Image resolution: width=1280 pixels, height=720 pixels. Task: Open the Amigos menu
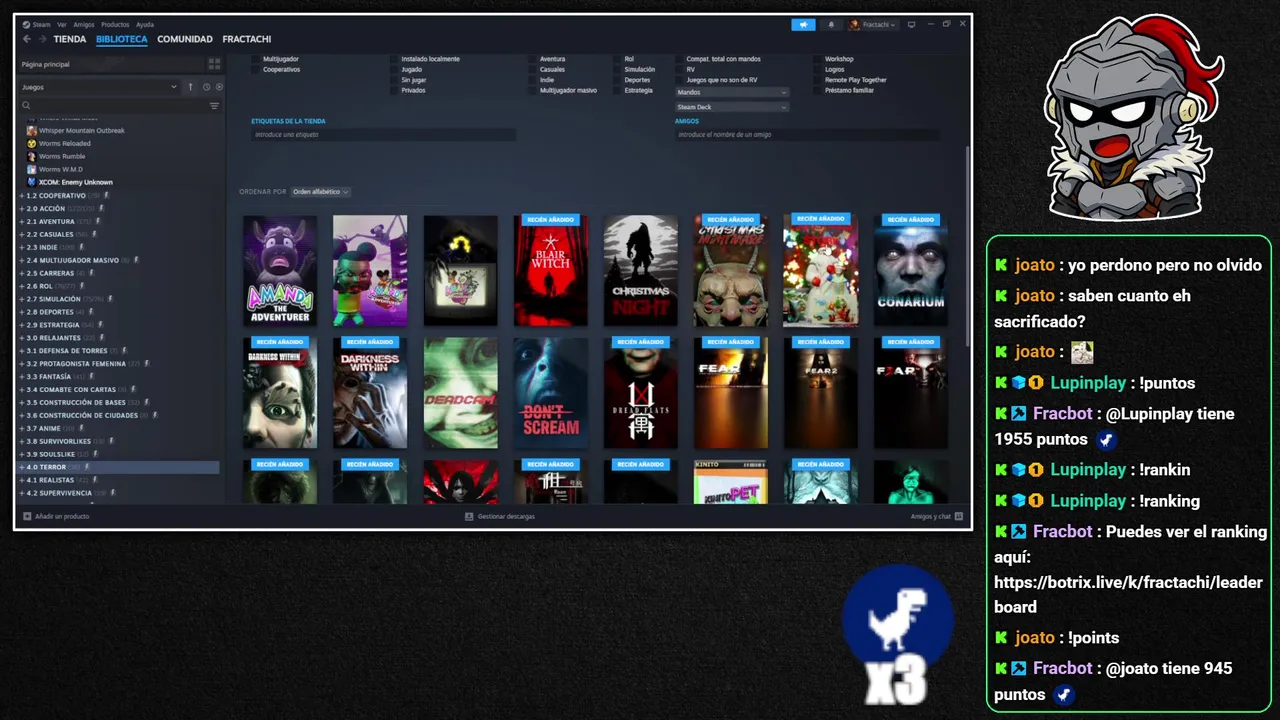tap(84, 24)
